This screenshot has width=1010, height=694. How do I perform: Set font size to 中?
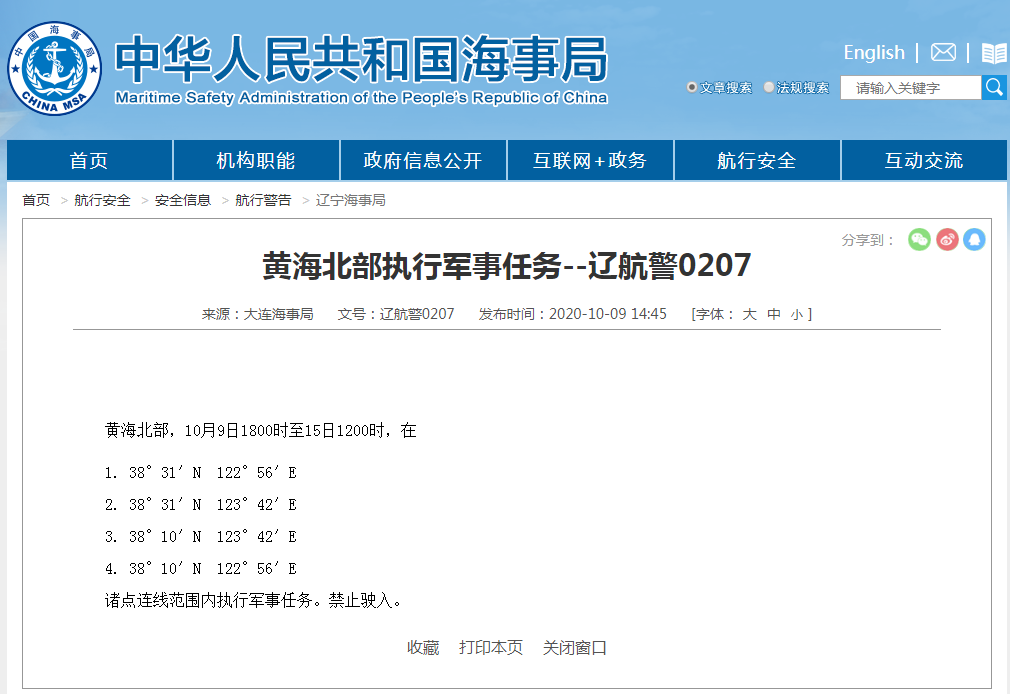click(x=774, y=314)
